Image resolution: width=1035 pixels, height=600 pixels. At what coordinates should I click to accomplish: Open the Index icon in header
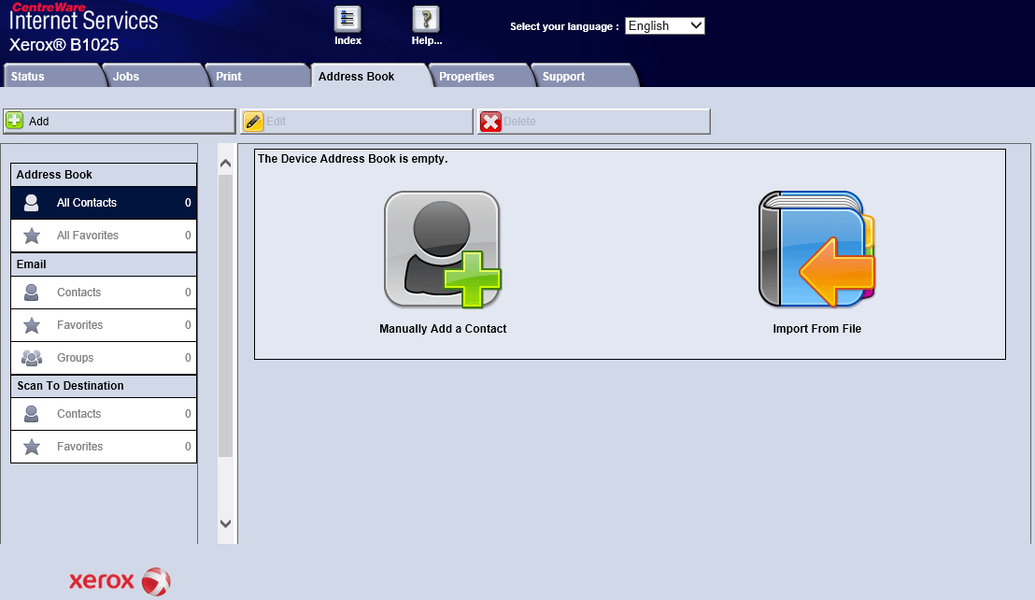[x=347, y=19]
